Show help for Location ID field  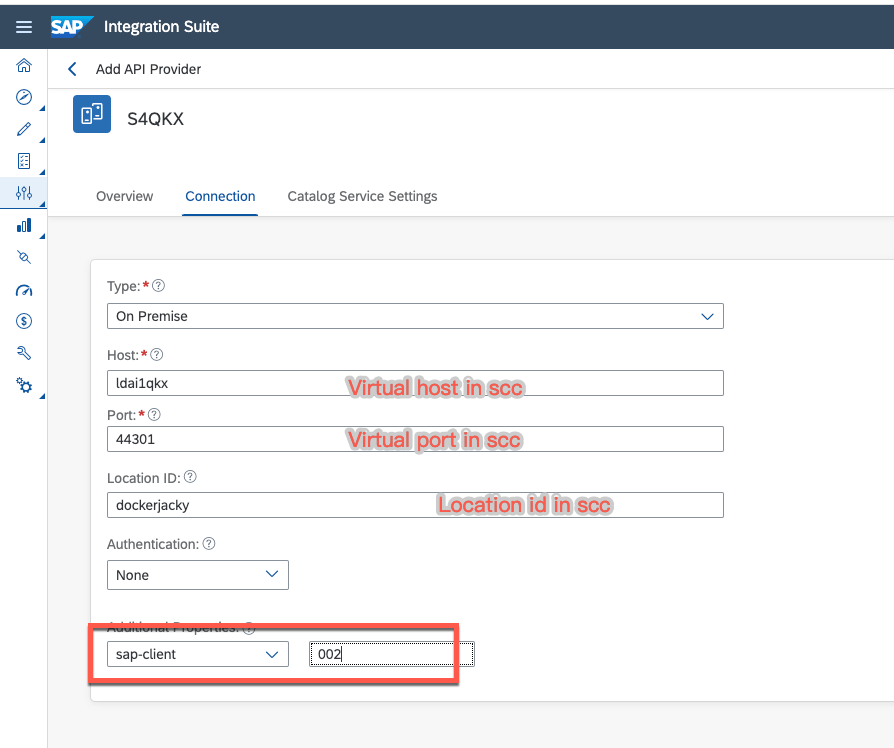coord(190,477)
